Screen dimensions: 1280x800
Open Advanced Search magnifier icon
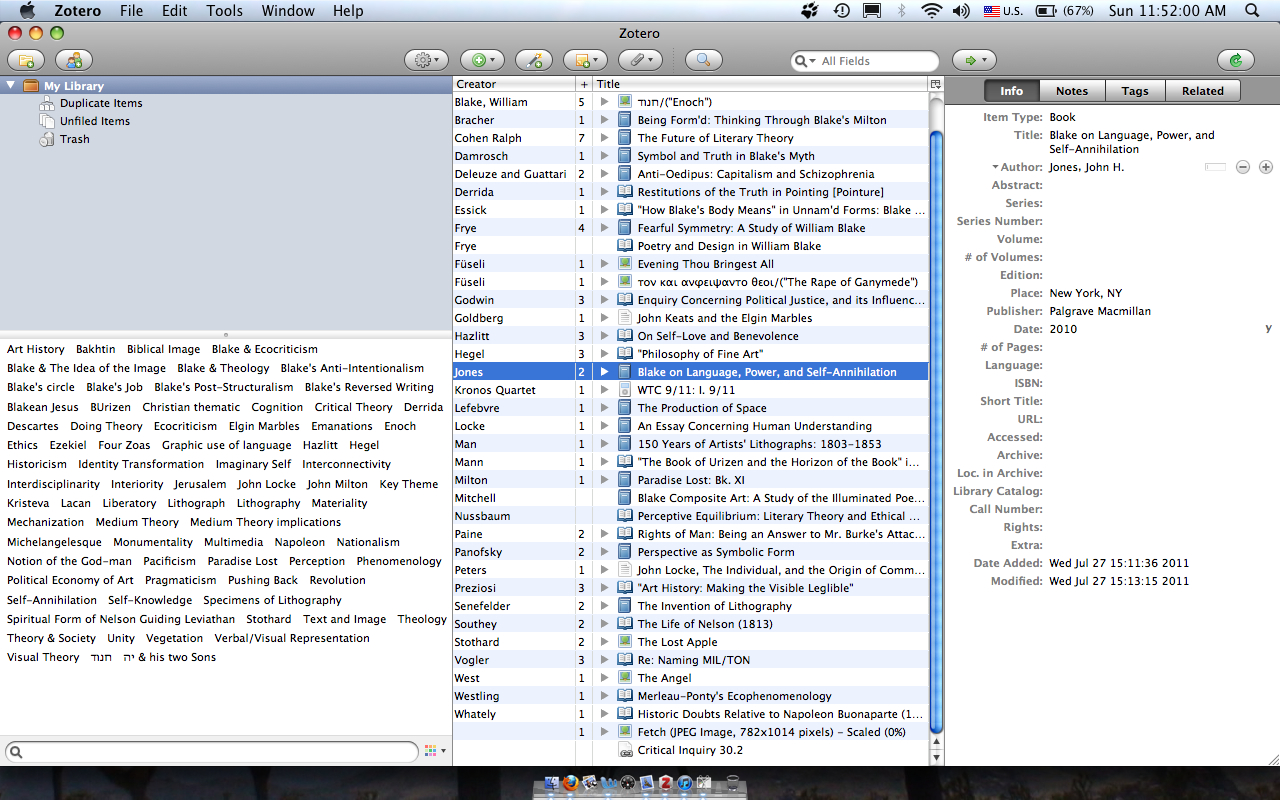[x=703, y=61]
